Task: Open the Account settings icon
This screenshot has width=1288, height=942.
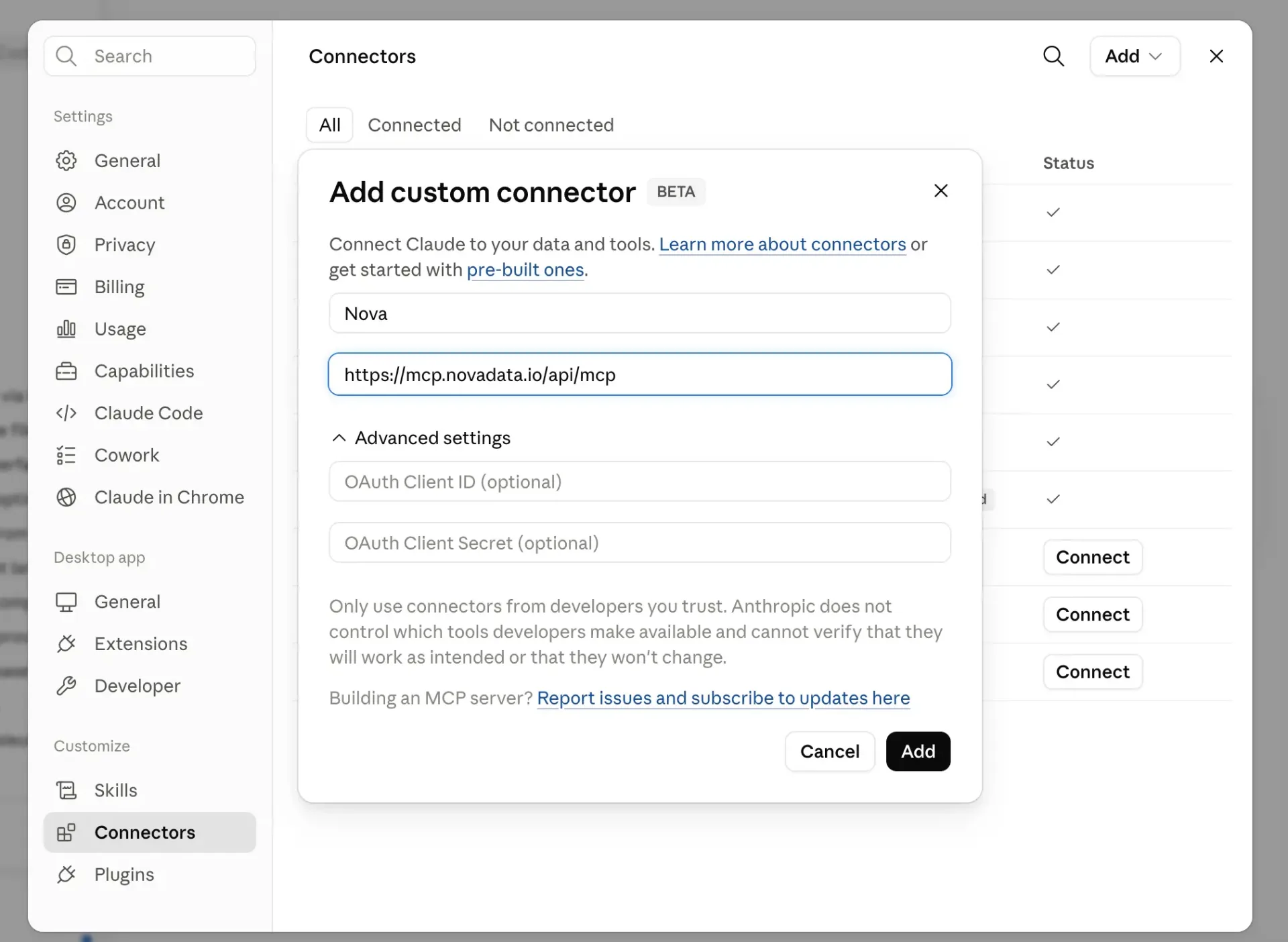Action: 66,203
